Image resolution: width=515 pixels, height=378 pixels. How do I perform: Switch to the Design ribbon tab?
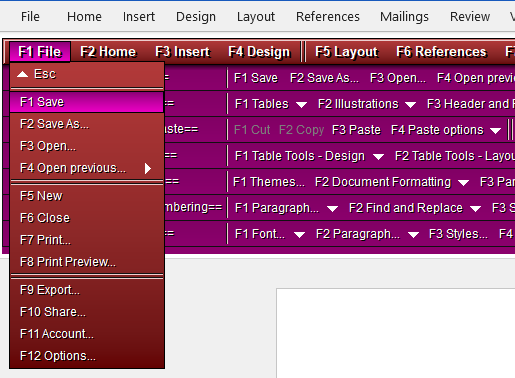click(196, 16)
